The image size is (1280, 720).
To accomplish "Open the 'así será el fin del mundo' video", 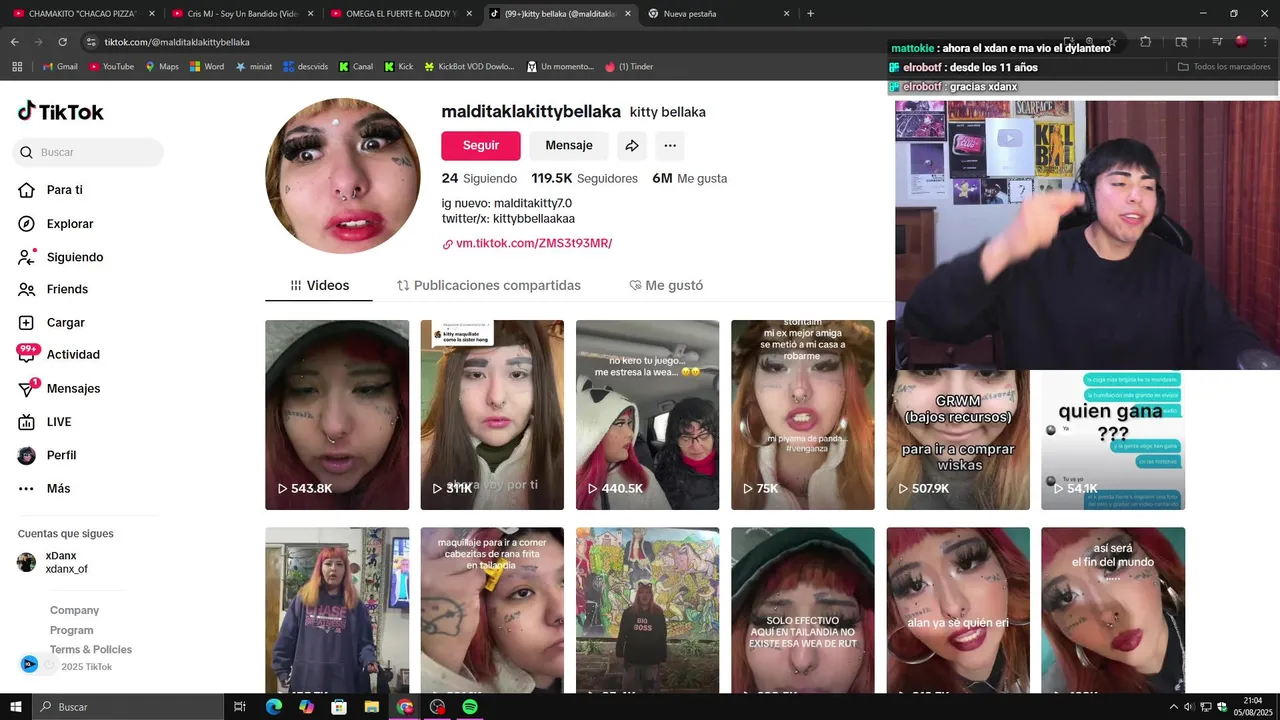I will (x=1113, y=610).
